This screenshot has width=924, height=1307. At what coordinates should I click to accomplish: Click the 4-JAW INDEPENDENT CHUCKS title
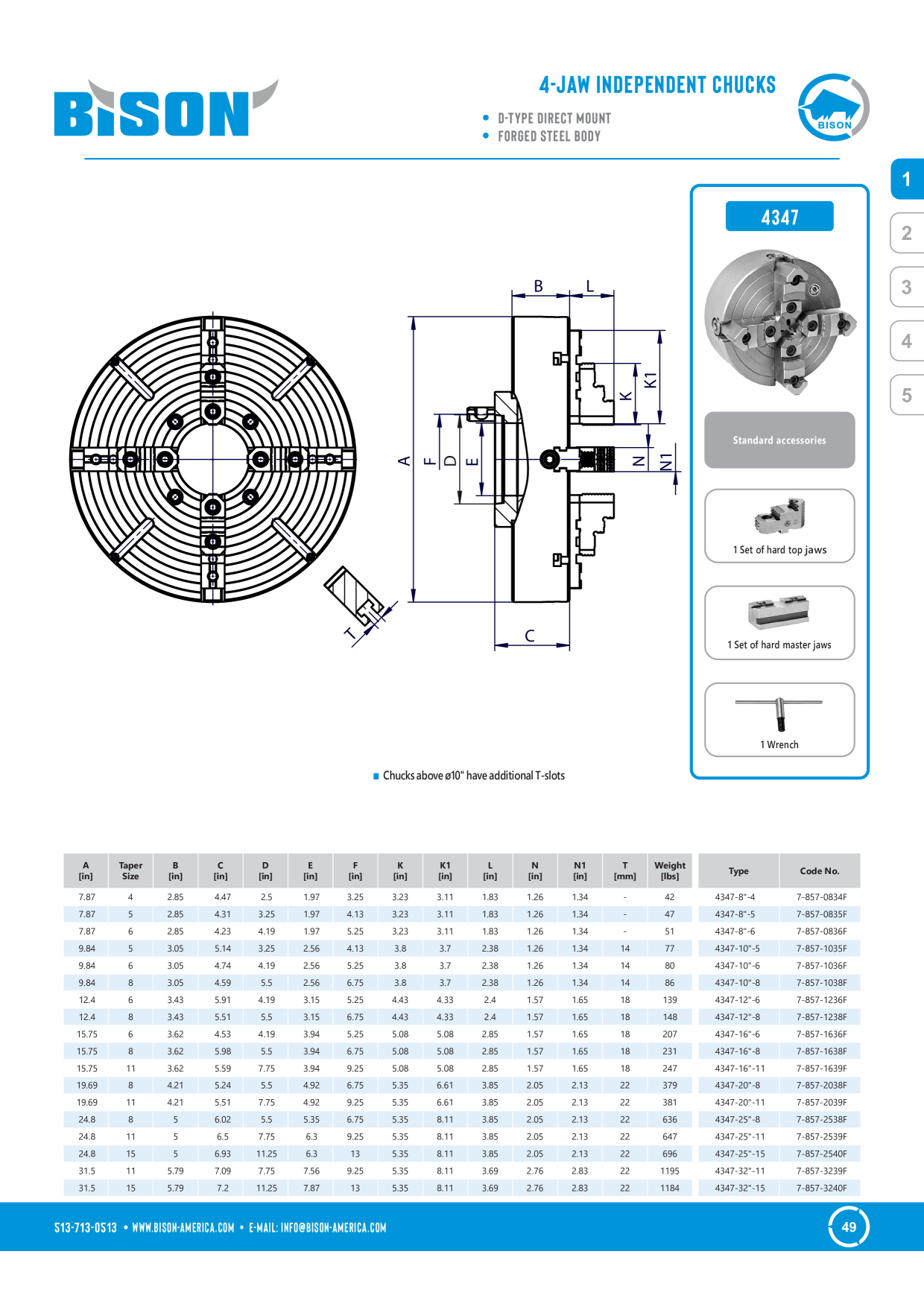pos(657,85)
